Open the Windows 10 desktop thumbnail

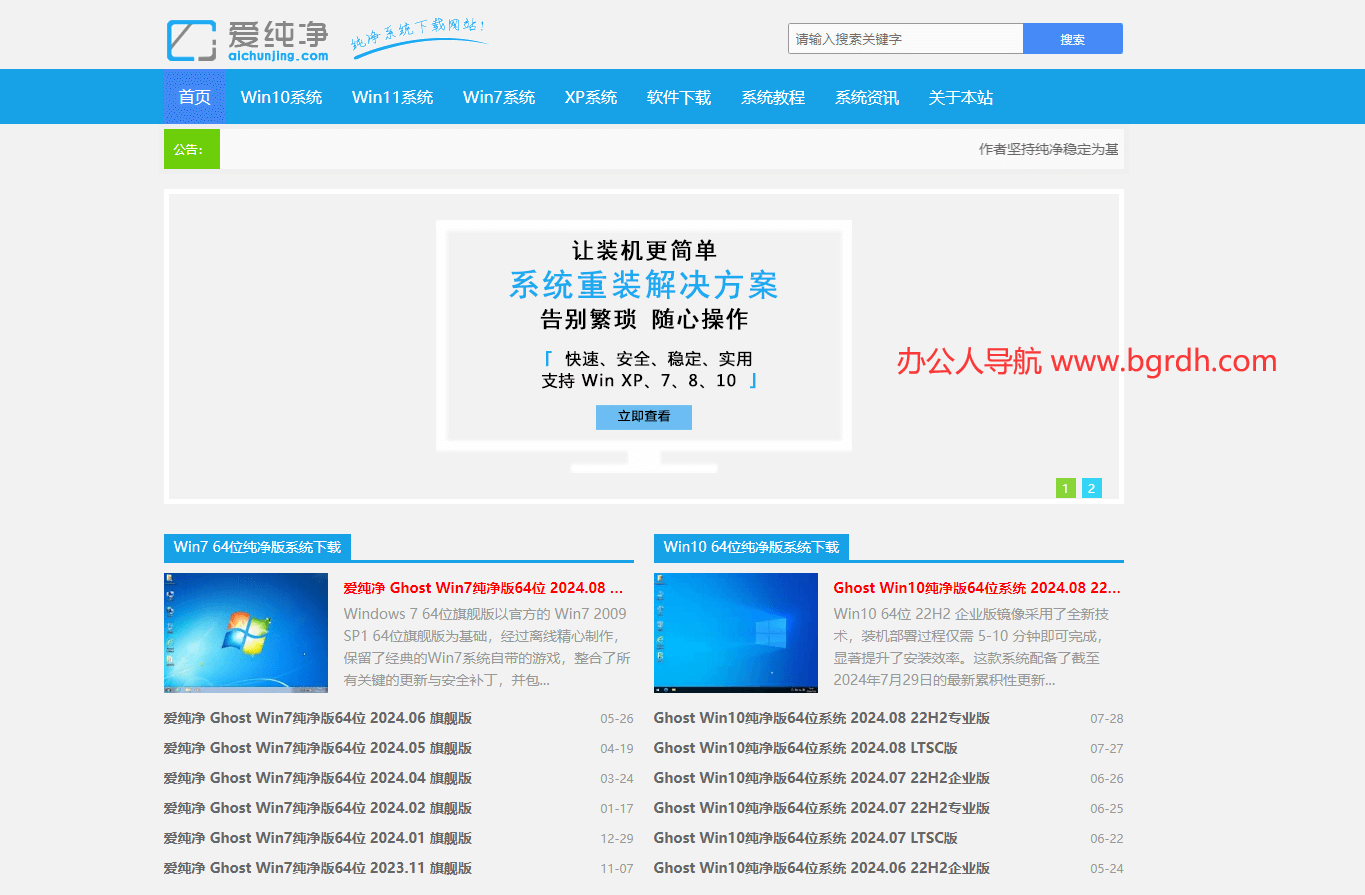[736, 632]
